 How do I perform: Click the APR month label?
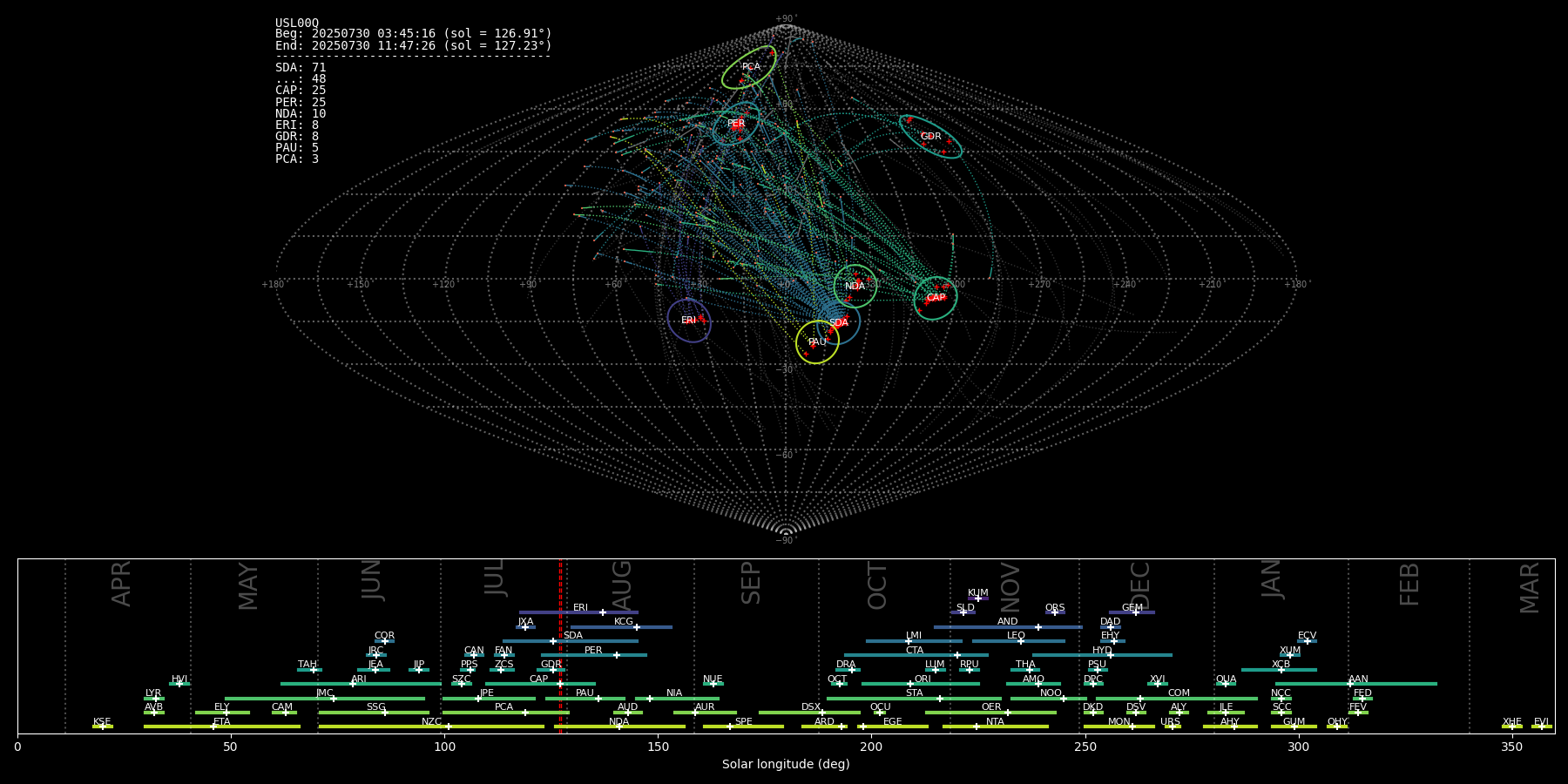[121, 584]
